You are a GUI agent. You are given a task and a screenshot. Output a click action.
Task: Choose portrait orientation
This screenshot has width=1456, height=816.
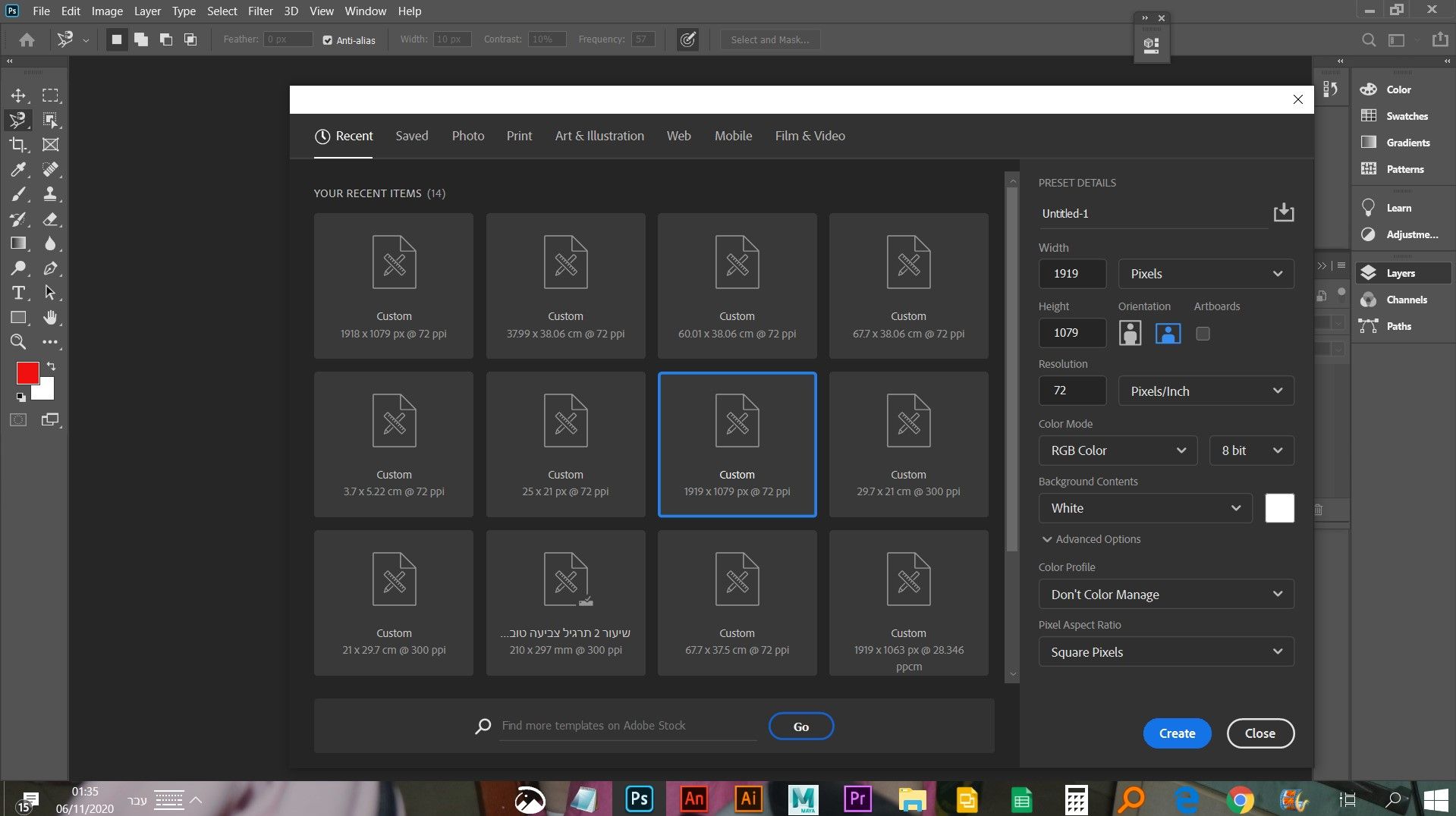tap(1130, 334)
